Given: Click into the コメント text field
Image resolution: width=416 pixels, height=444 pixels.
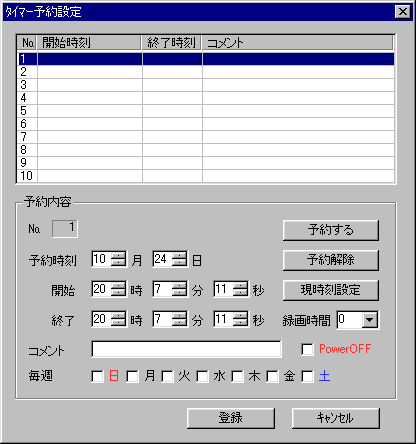Looking at the screenshot, I should tap(186, 349).
